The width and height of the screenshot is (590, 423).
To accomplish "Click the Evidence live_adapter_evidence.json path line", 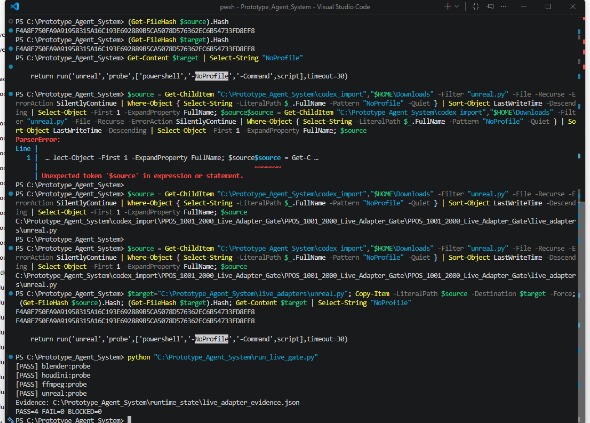I will pos(157,402).
